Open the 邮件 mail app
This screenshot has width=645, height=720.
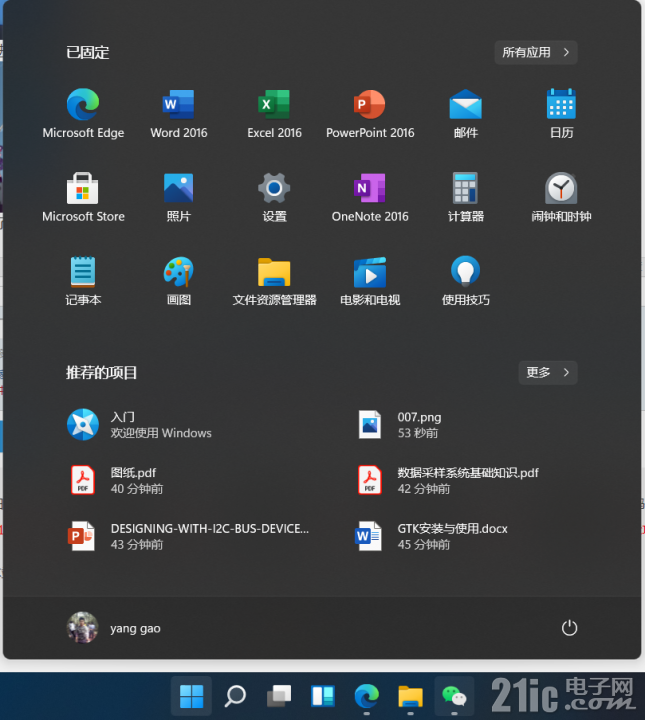466,114
